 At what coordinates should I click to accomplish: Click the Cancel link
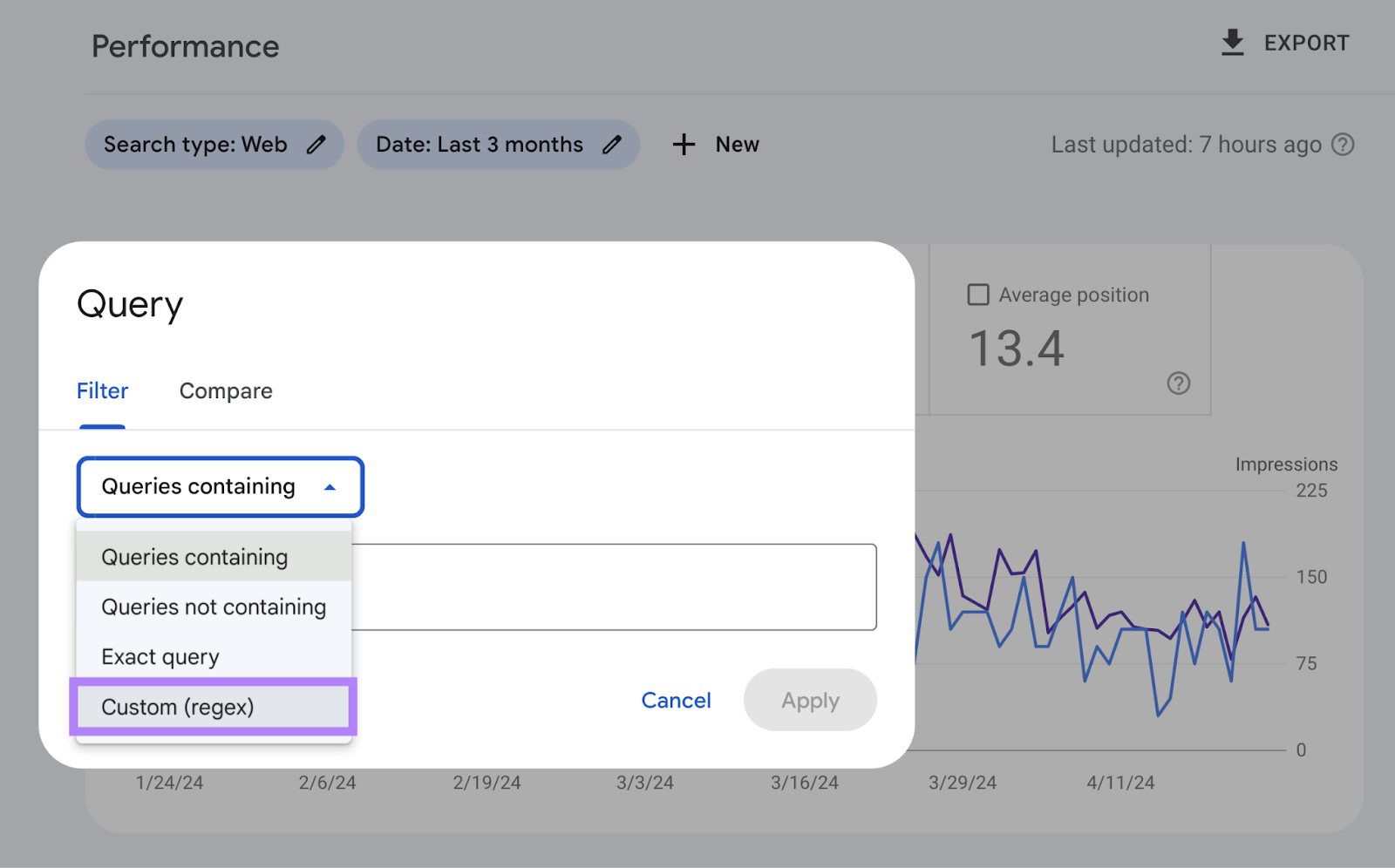(x=676, y=700)
